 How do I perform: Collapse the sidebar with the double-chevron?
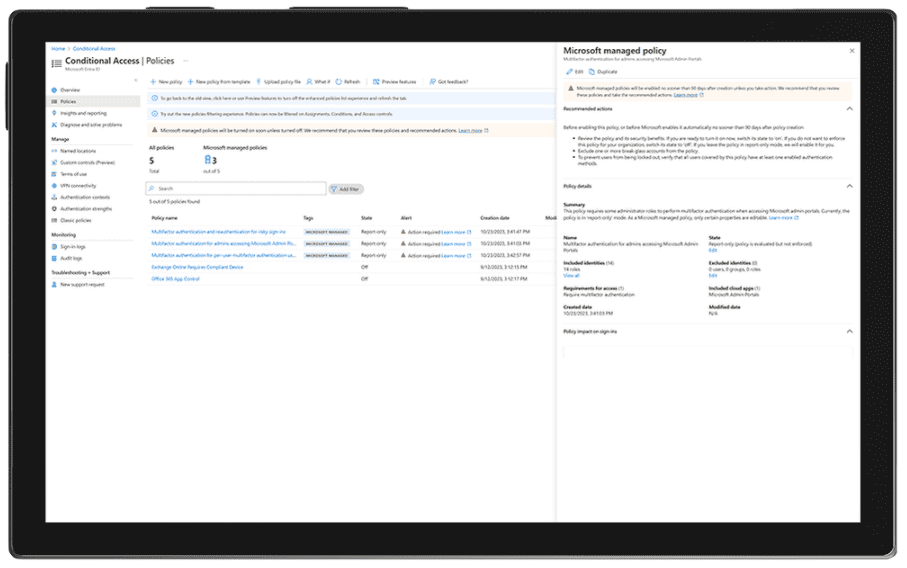tap(136, 80)
